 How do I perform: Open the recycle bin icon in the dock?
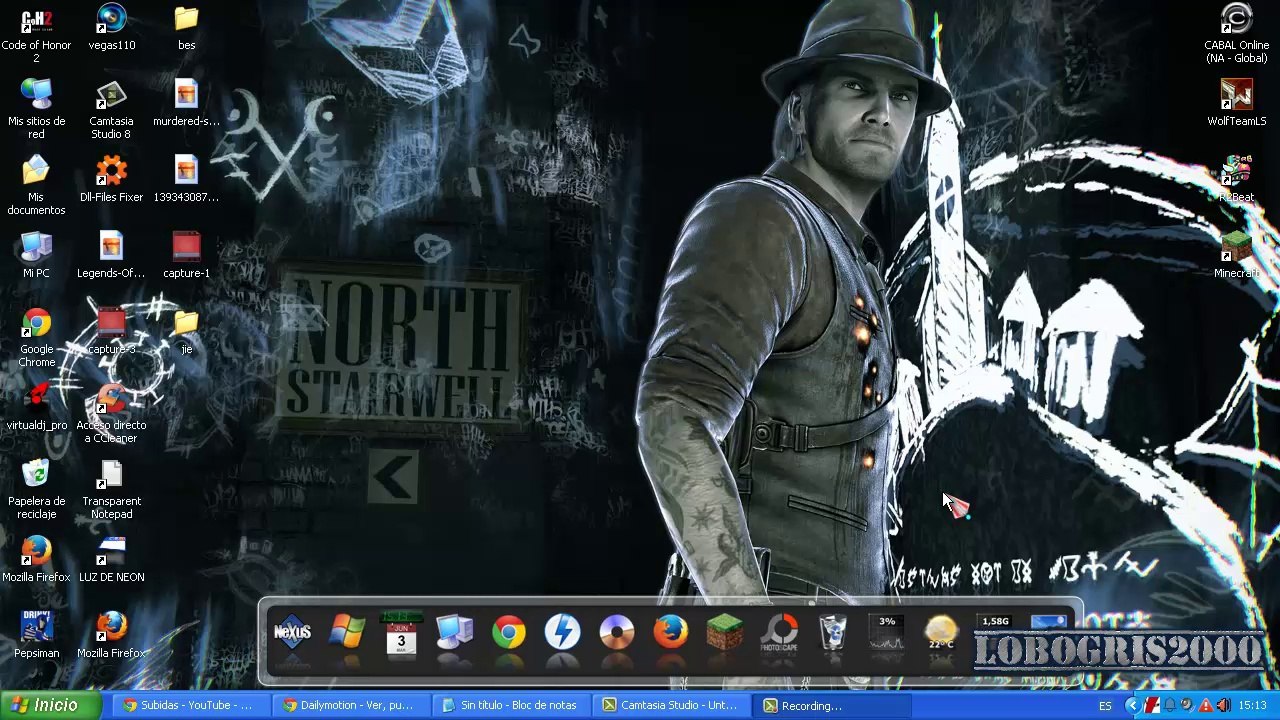tap(833, 632)
